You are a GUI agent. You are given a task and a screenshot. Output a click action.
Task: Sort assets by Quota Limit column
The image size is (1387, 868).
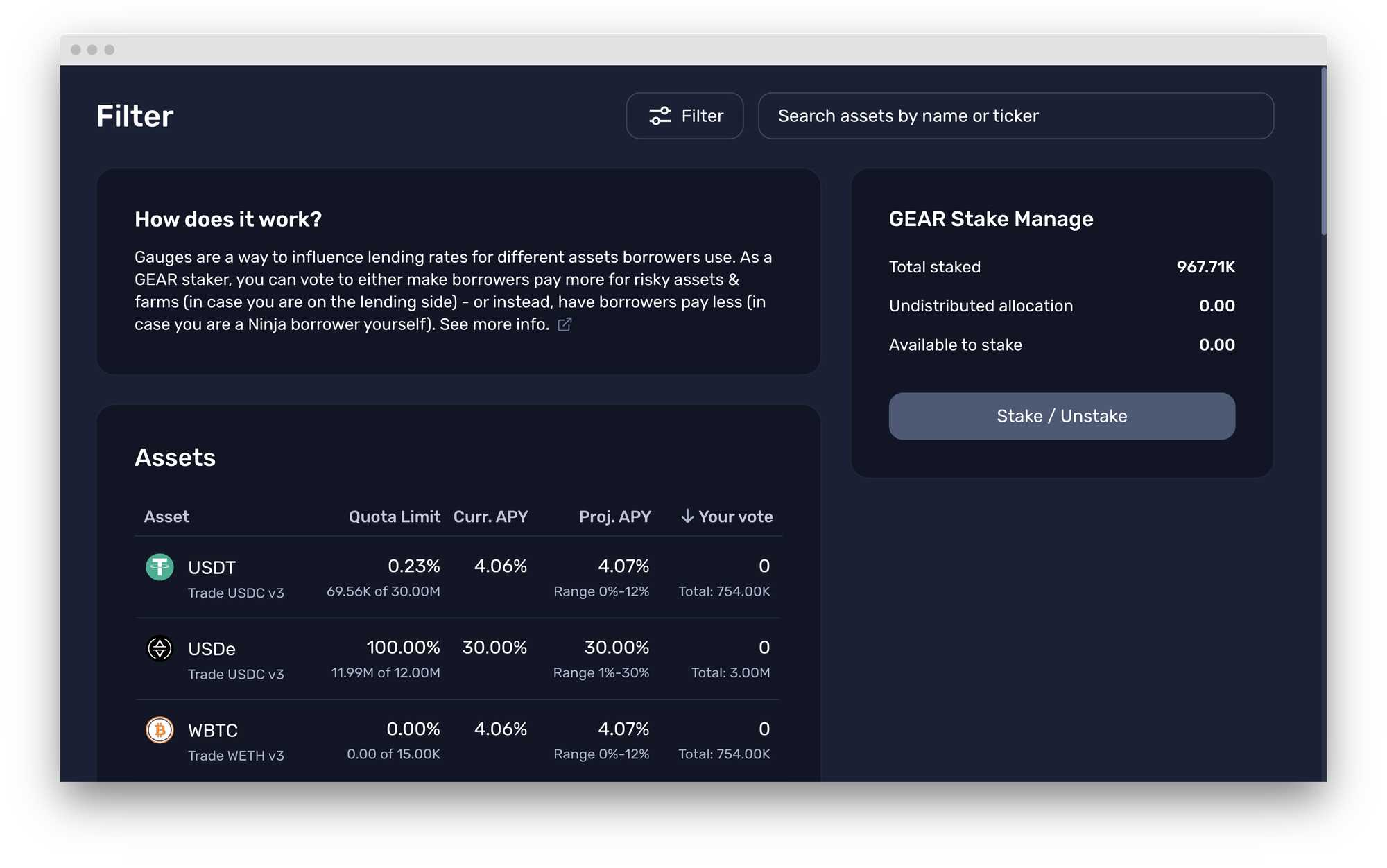click(x=394, y=516)
